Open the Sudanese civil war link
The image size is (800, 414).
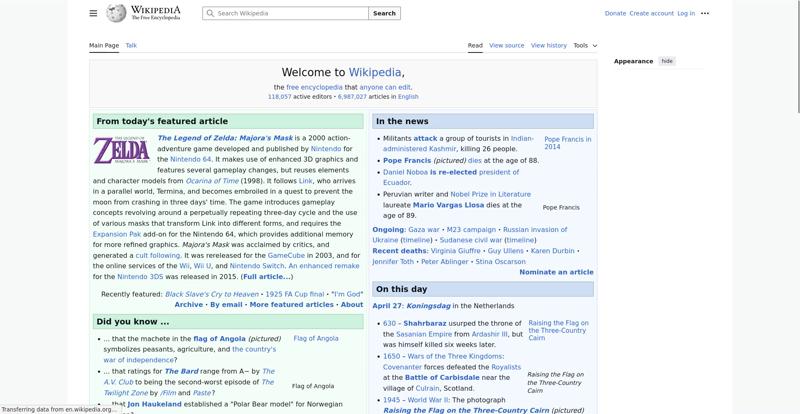[471, 240]
